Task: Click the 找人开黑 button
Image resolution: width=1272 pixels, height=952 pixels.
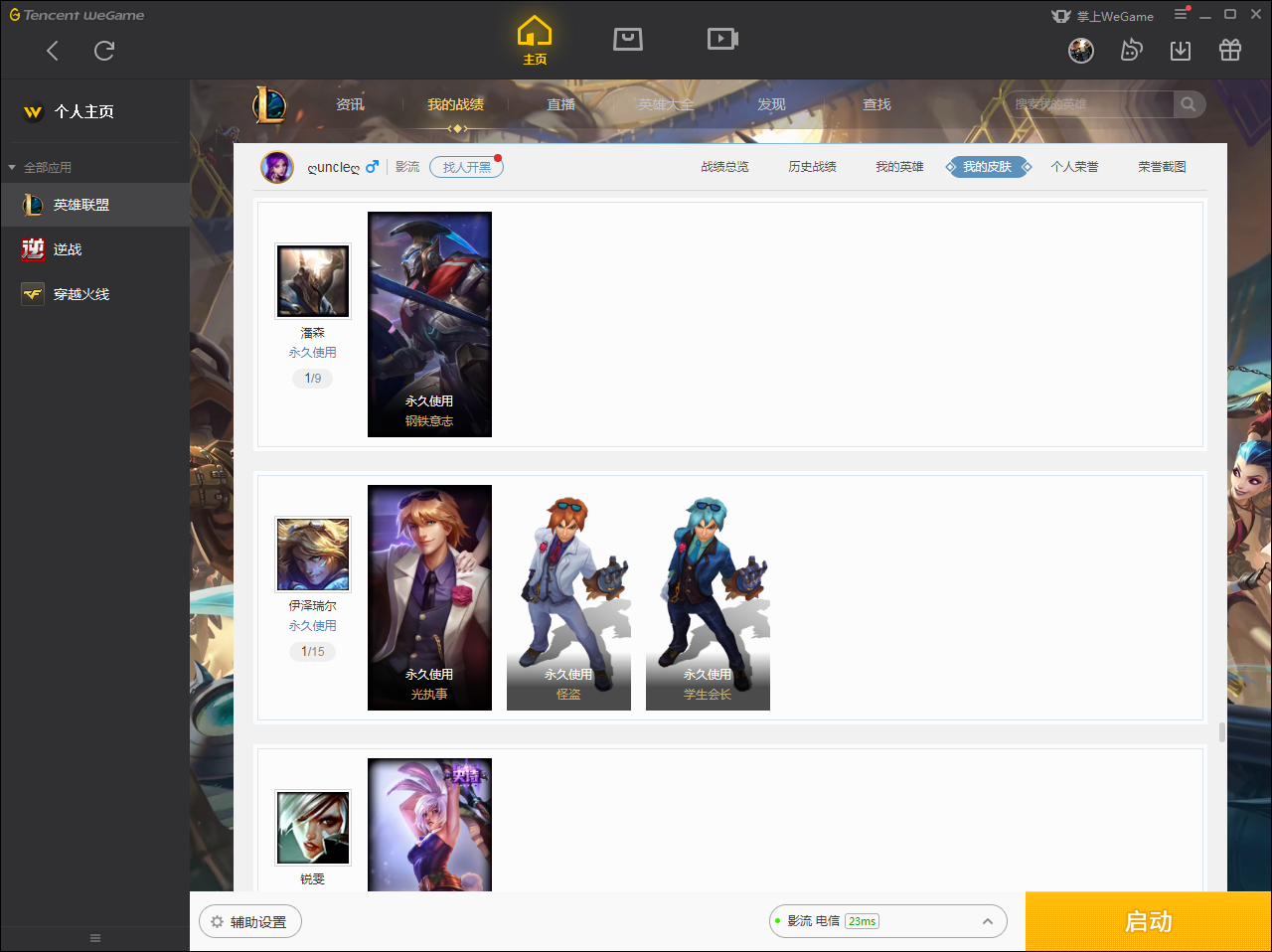Action: pyautogui.click(x=466, y=167)
